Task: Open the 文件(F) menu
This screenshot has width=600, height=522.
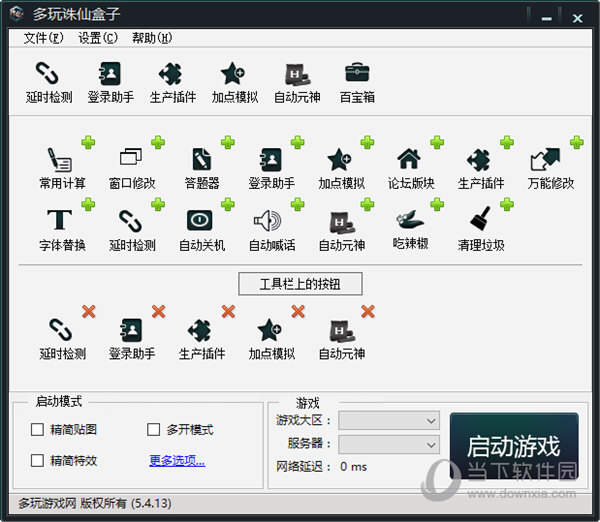Action: point(43,38)
